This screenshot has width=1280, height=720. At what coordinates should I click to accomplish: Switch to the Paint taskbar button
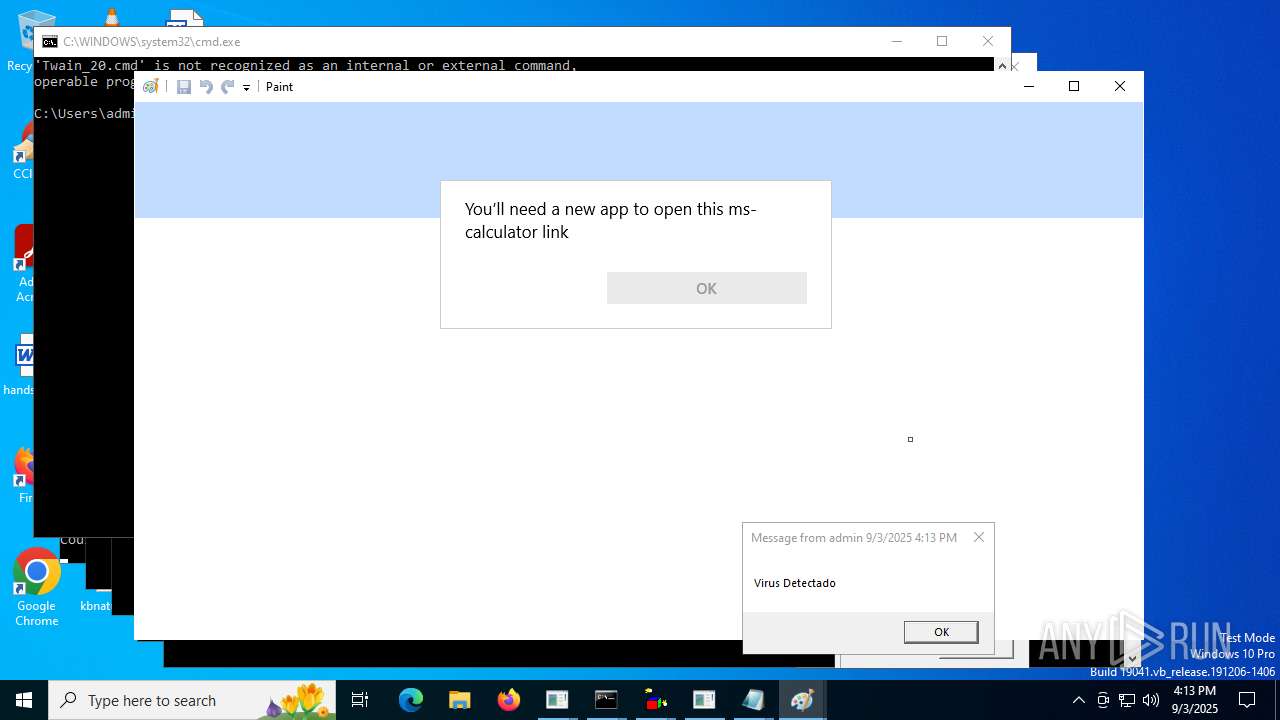(x=802, y=700)
